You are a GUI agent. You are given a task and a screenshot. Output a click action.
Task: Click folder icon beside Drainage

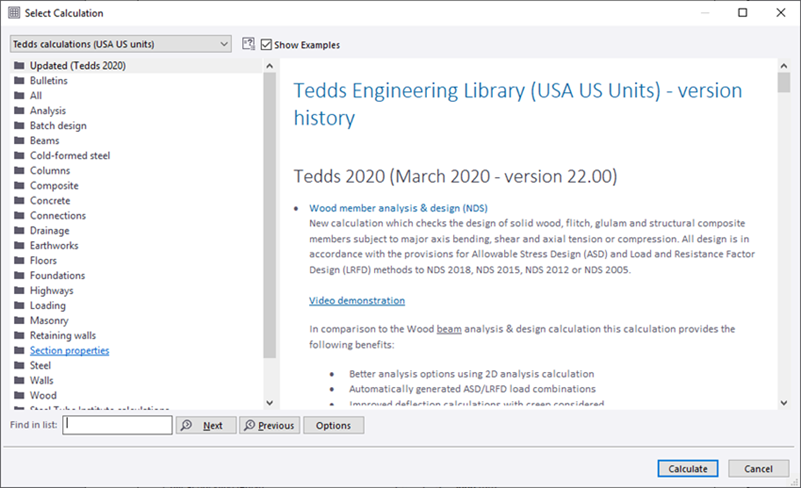point(19,230)
